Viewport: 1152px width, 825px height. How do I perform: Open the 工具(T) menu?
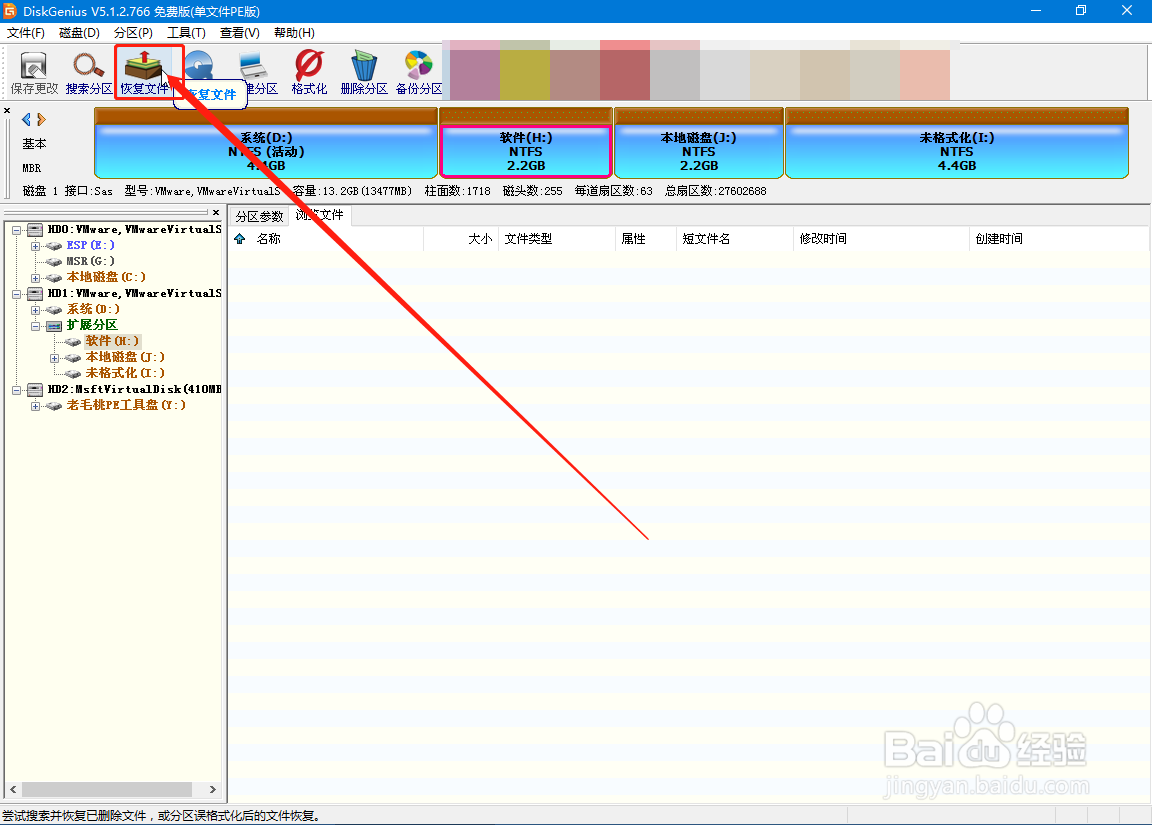click(186, 33)
